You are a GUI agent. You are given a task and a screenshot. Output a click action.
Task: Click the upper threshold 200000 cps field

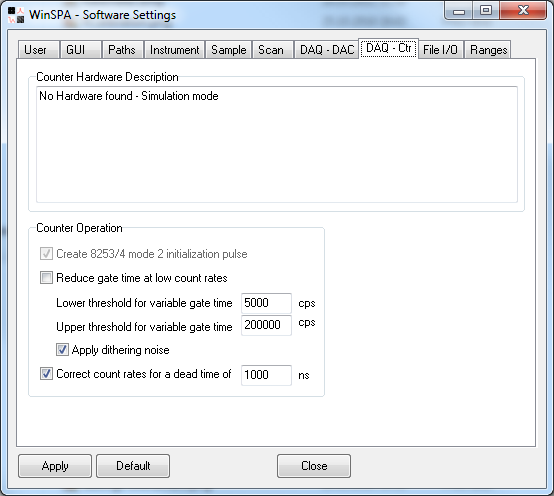click(x=266, y=325)
